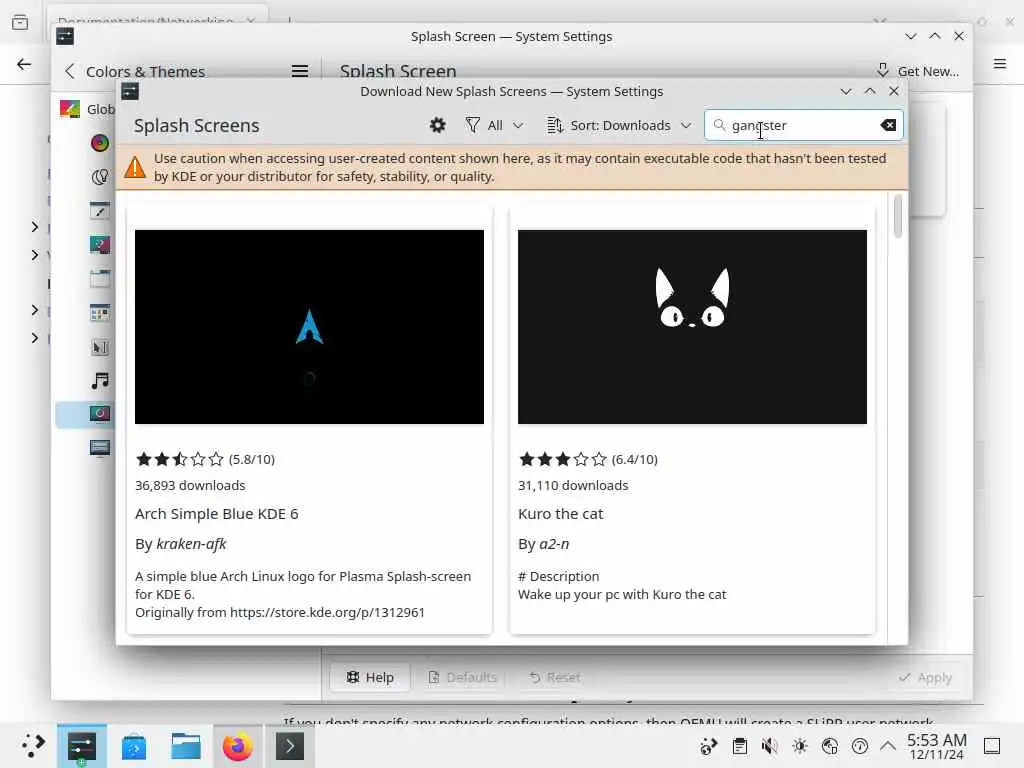This screenshot has height=768, width=1024.
Task: Open System Sounds music note icon
Action: coord(100,380)
